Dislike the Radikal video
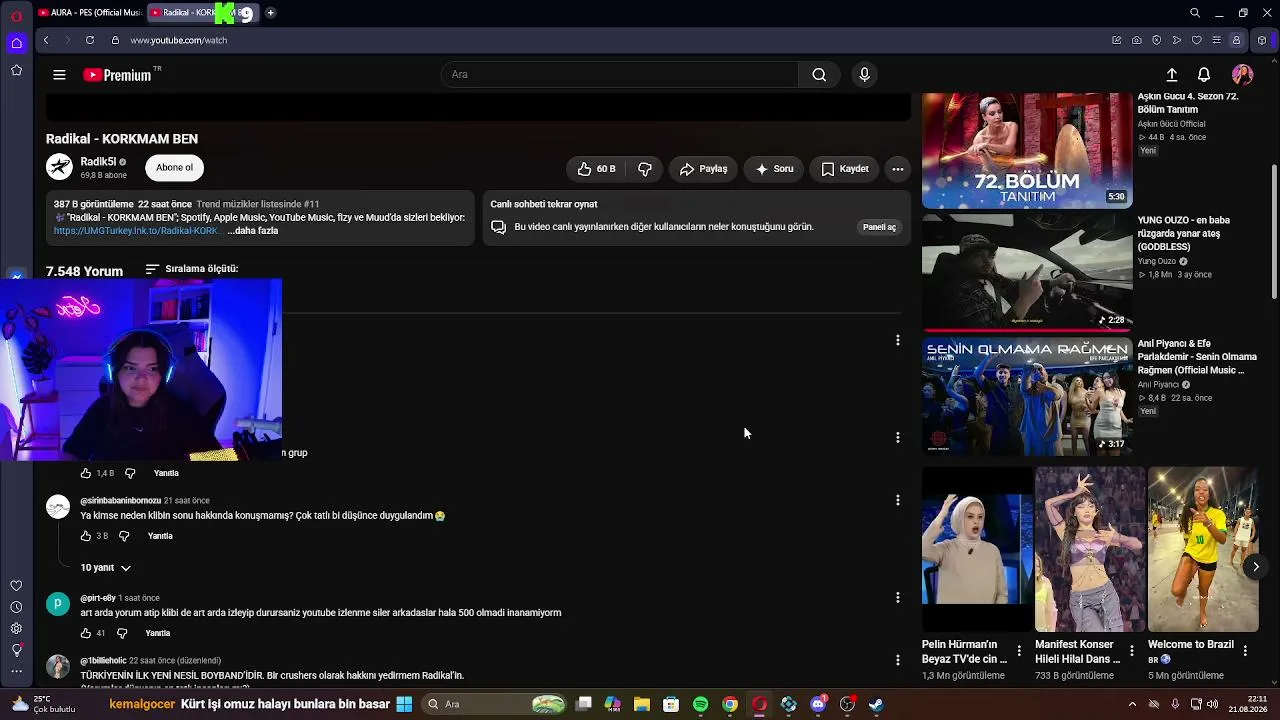Viewport: 1280px width, 720px height. point(645,169)
